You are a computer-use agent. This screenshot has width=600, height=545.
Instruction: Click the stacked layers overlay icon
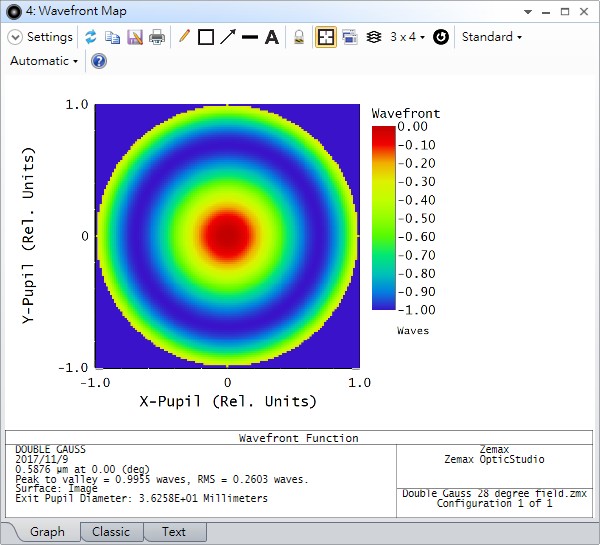tap(373, 37)
